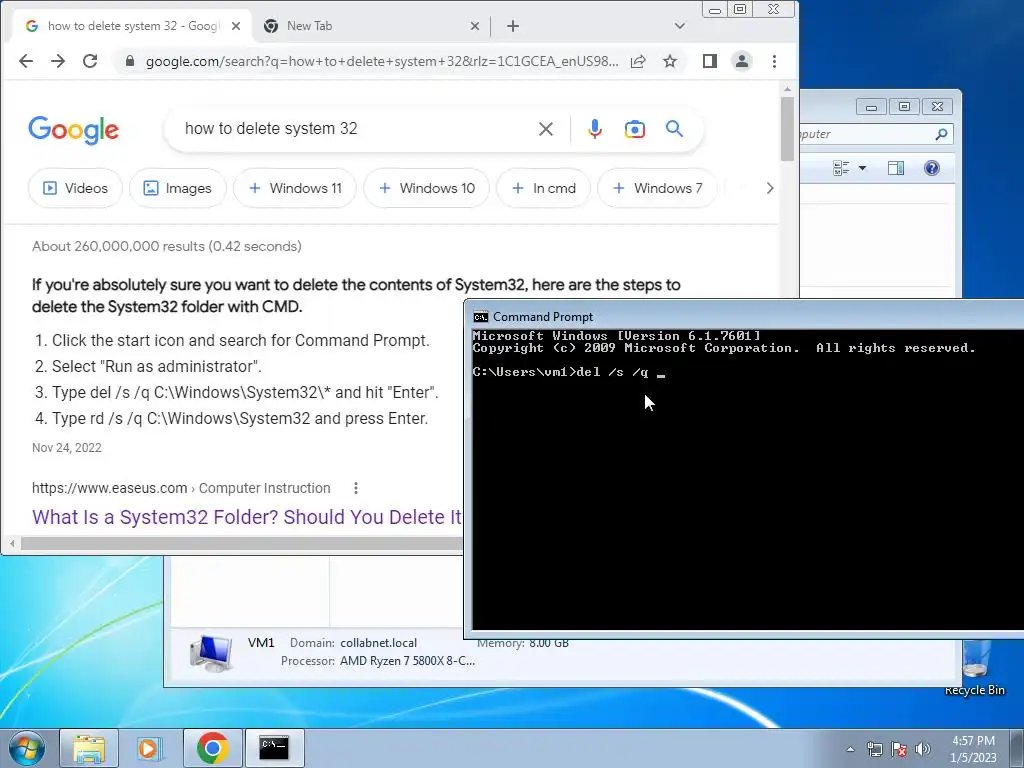Filter results by Videos
1024x768 pixels.
(75, 188)
